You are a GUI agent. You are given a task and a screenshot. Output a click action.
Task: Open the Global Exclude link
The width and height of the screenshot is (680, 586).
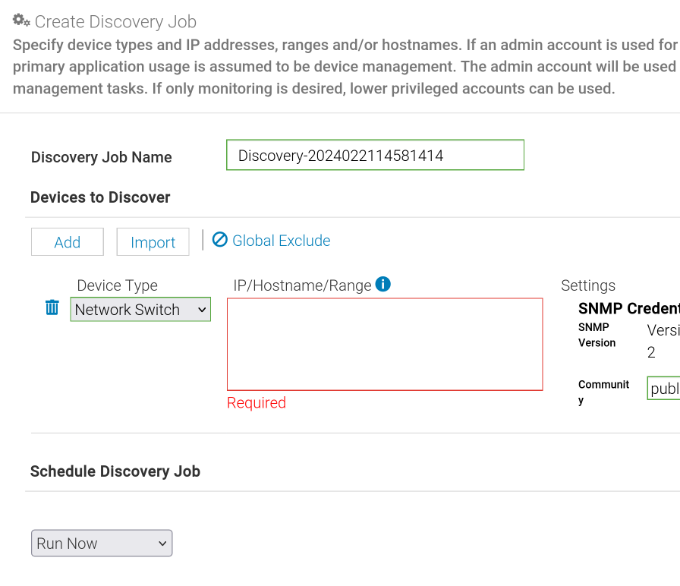(x=281, y=240)
